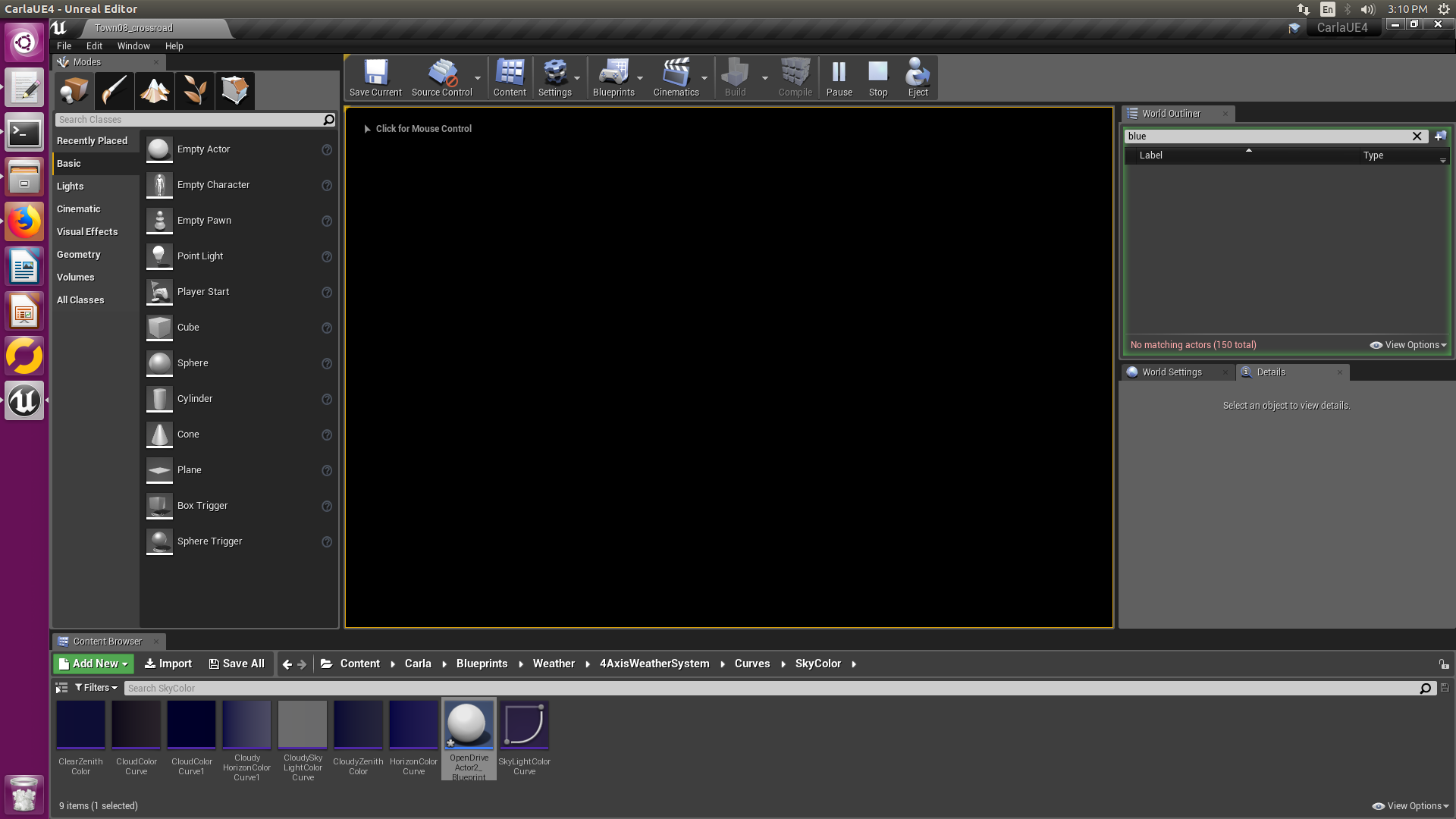Open Content Browser View Options

(x=1410, y=806)
